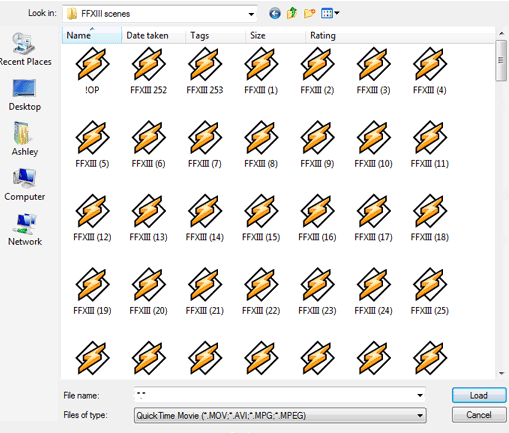Select the FFXIII (12) file
Image resolution: width=509 pixels, height=433 pixels.
(x=92, y=218)
